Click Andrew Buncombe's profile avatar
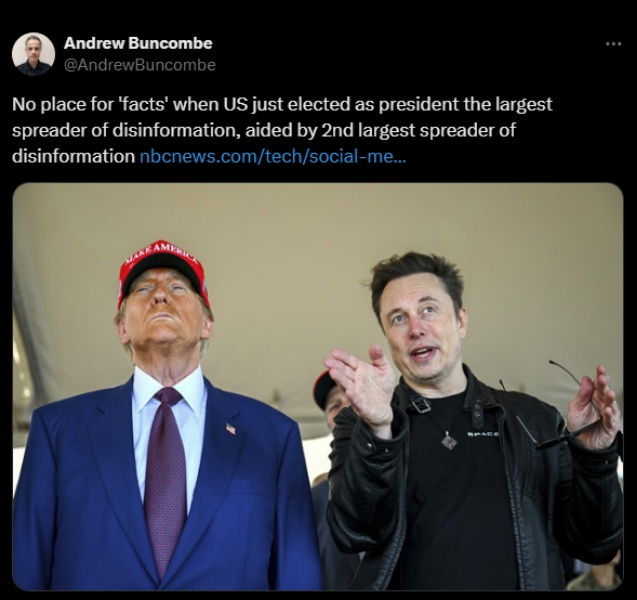Screen dimensions: 637x600 point(33,54)
